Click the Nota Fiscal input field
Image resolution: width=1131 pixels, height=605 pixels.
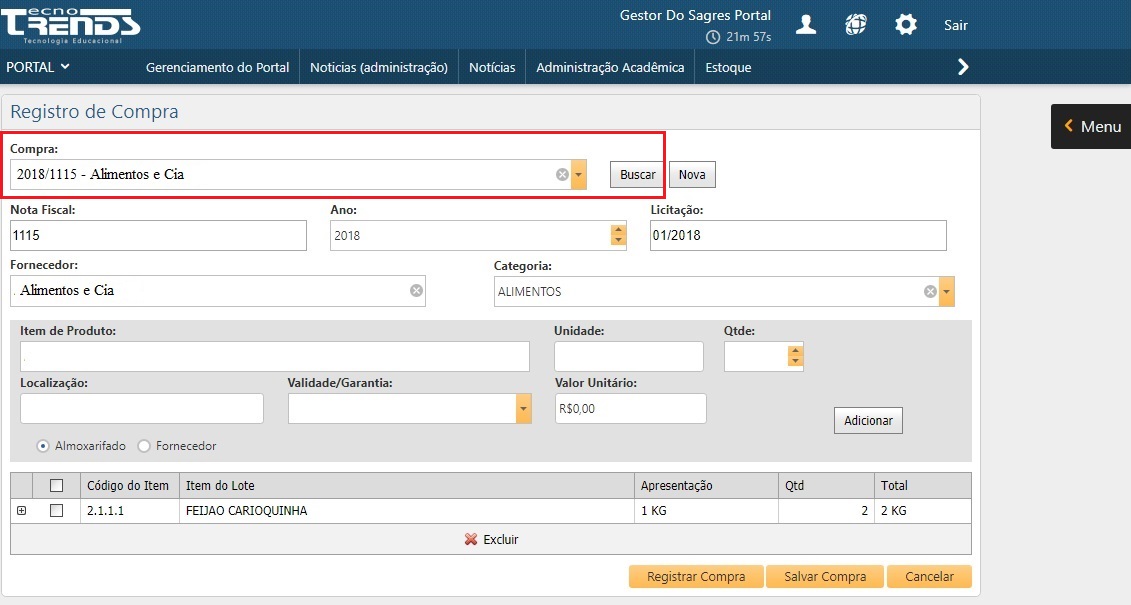click(x=158, y=235)
